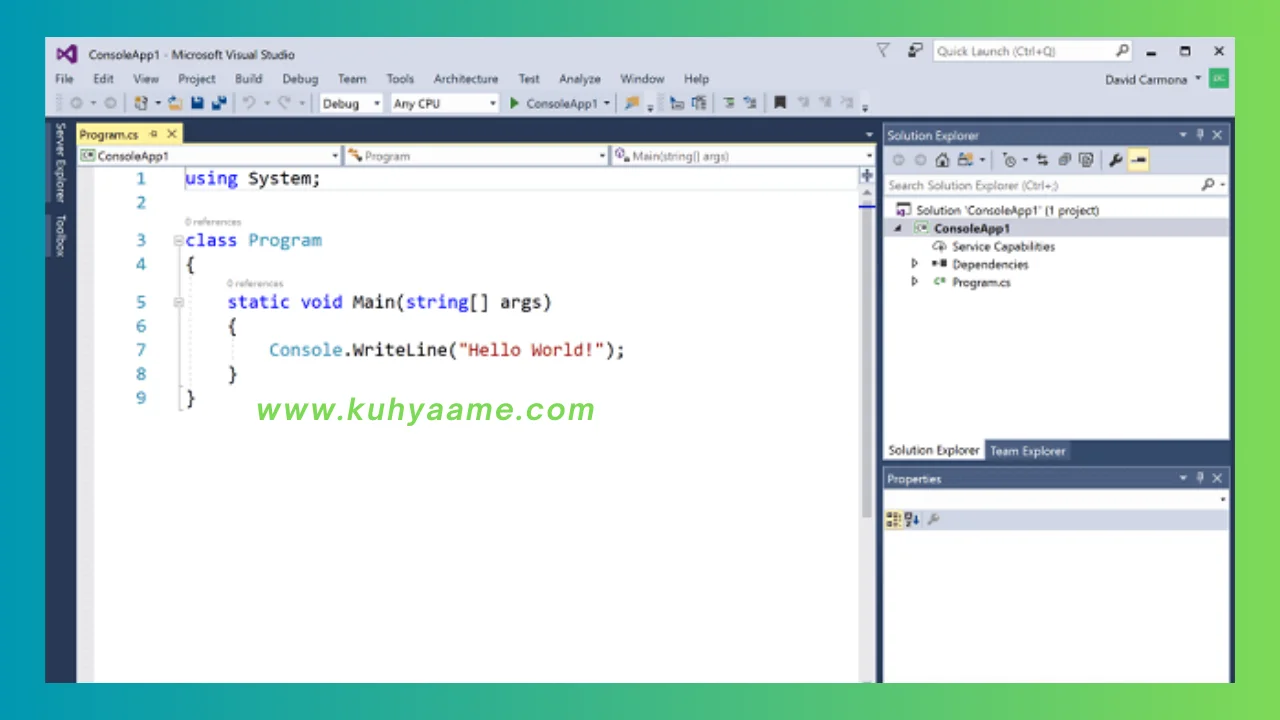The height and width of the screenshot is (720, 1280).
Task: Click the Open File folder icon
Action: 175,103
